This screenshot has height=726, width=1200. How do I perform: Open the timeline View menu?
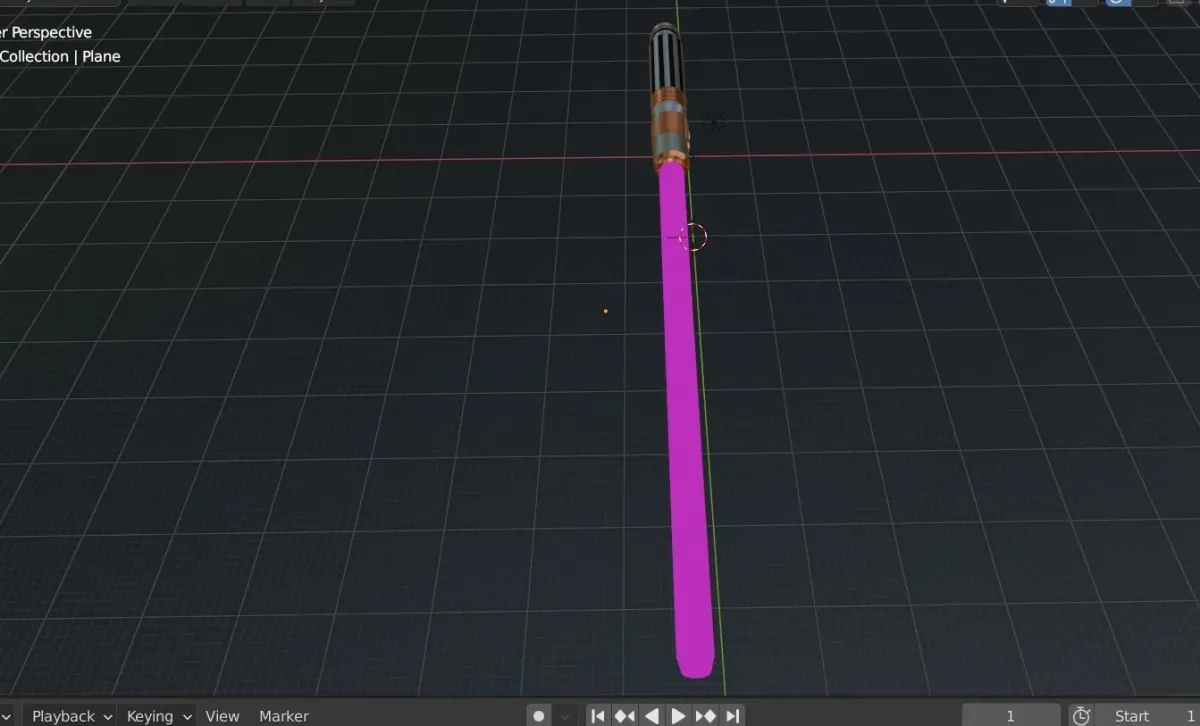222,715
